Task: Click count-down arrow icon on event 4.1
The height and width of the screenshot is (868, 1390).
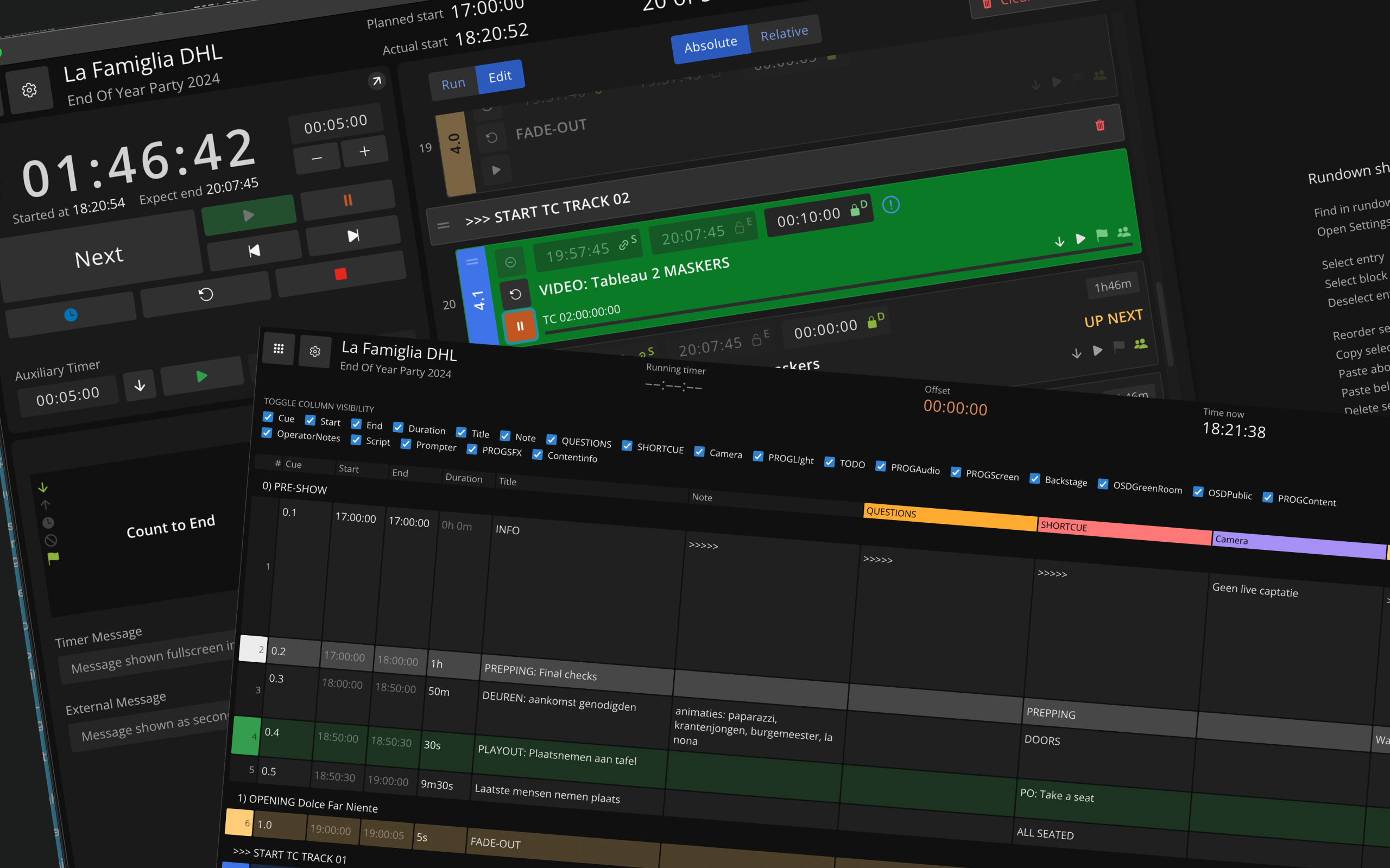Action: coord(1059,242)
